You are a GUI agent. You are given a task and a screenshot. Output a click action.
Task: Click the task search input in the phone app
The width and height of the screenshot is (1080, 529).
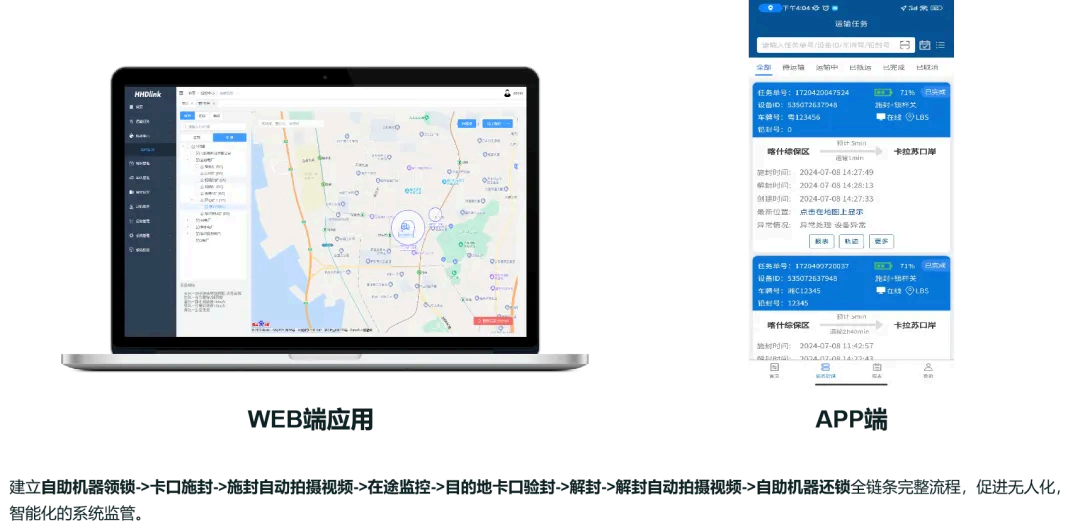(x=835, y=45)
